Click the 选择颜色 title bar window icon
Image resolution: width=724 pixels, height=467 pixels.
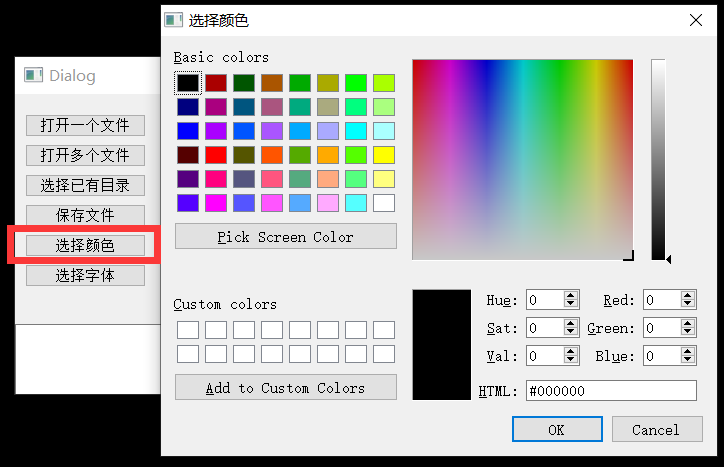point(174,20)
